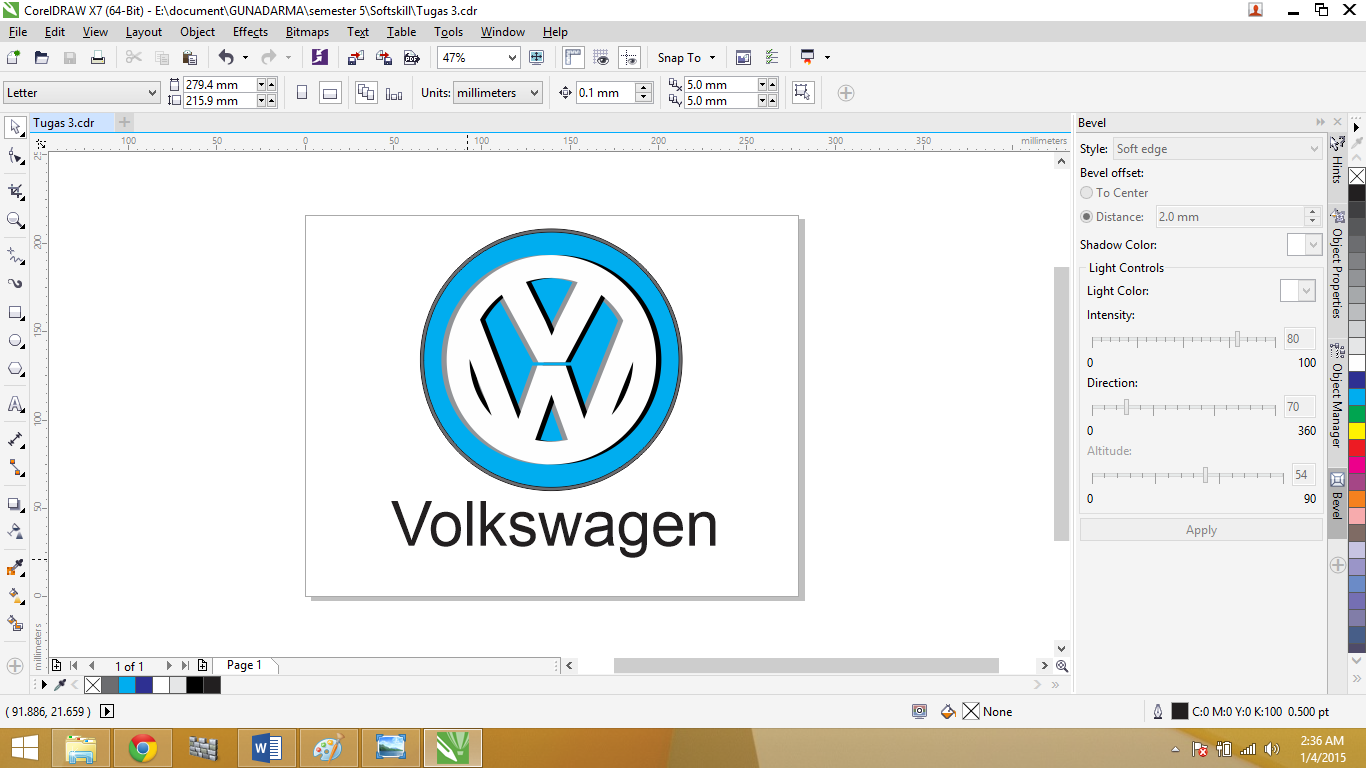Viewport: 1366px width, 768px height.
Task: Pick the Artistic Media tool
Action: click(x=15, y=284)
